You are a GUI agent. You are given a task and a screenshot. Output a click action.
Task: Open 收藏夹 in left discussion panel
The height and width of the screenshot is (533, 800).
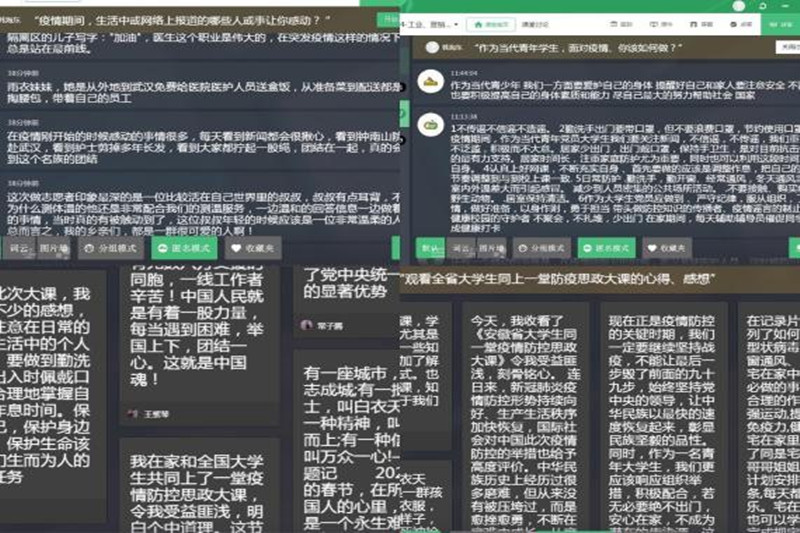point(253,248)
